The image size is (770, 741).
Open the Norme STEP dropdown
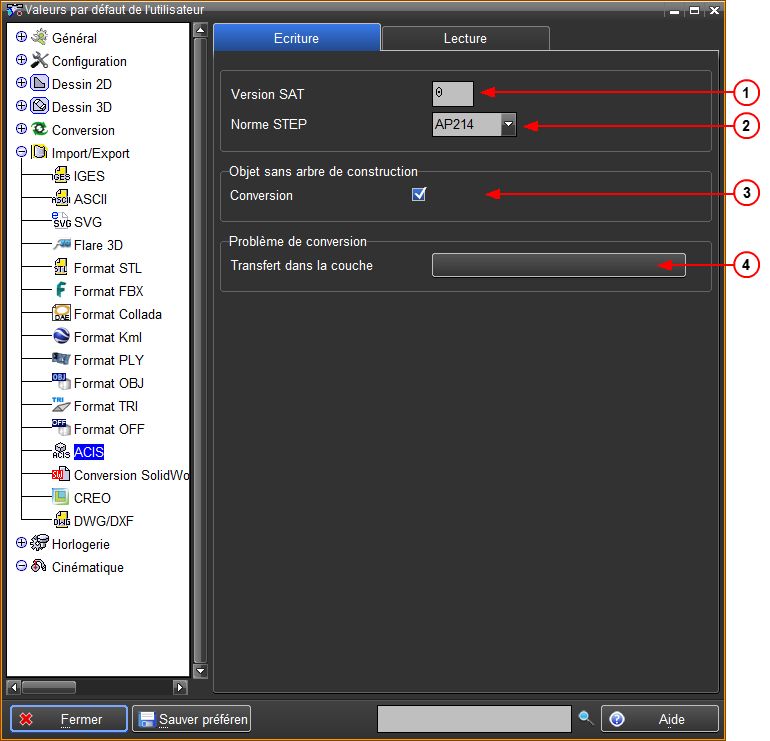point(508,125)
